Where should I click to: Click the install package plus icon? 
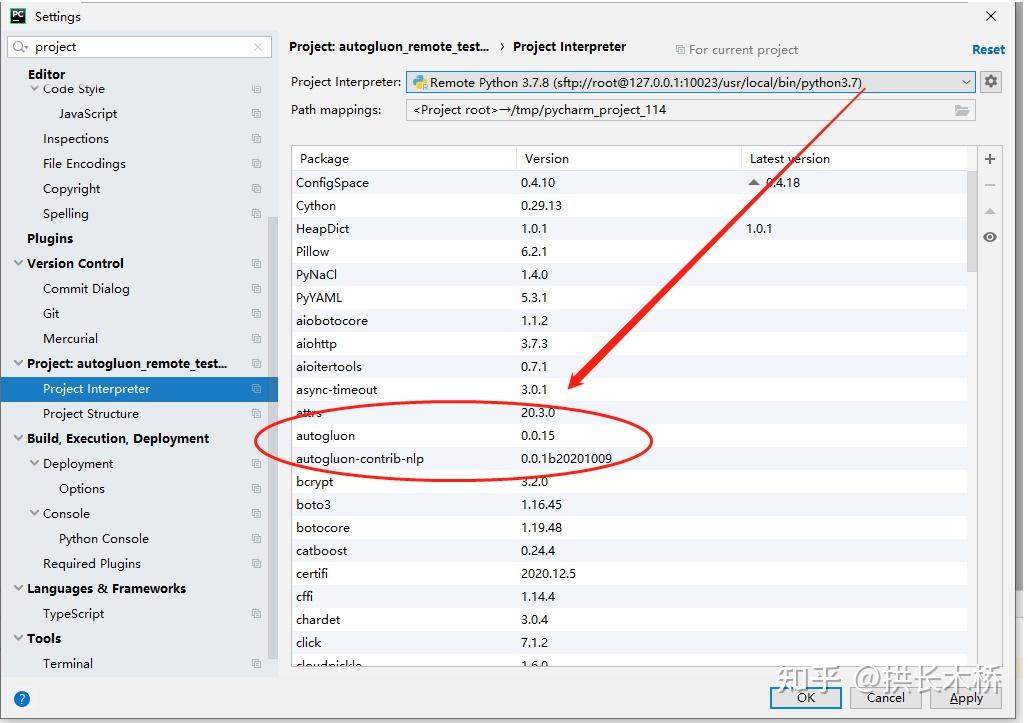pos(989,158)
